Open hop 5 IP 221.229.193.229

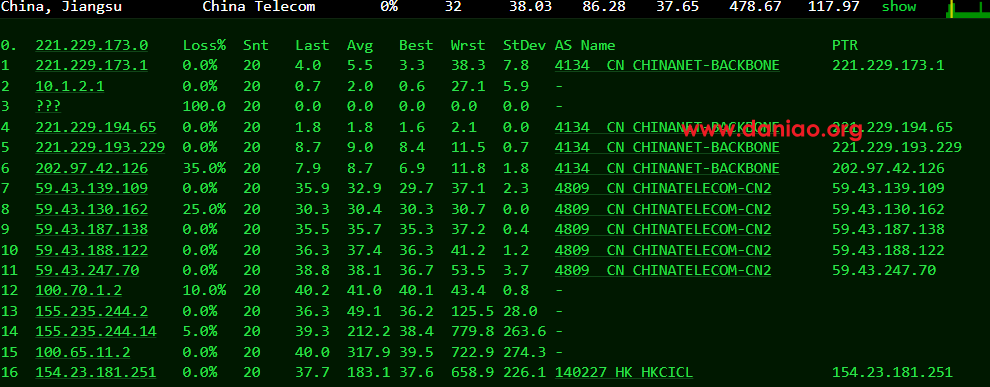click(x=100, y=148)
